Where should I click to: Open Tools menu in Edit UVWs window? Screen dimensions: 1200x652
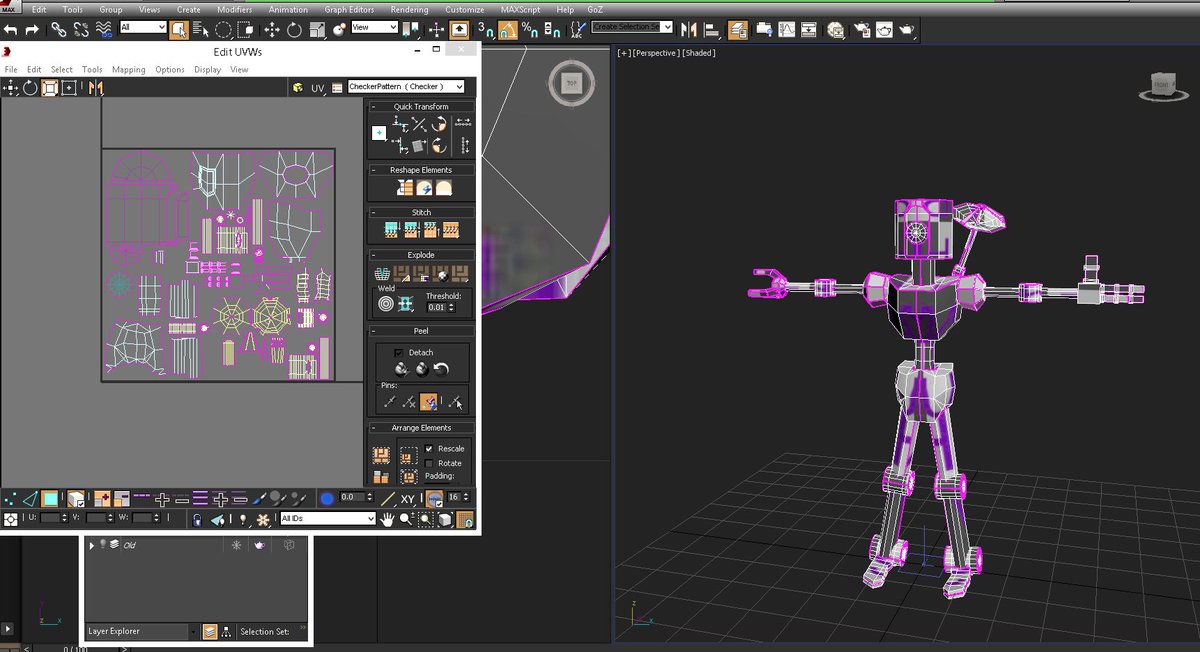(92, 70)
